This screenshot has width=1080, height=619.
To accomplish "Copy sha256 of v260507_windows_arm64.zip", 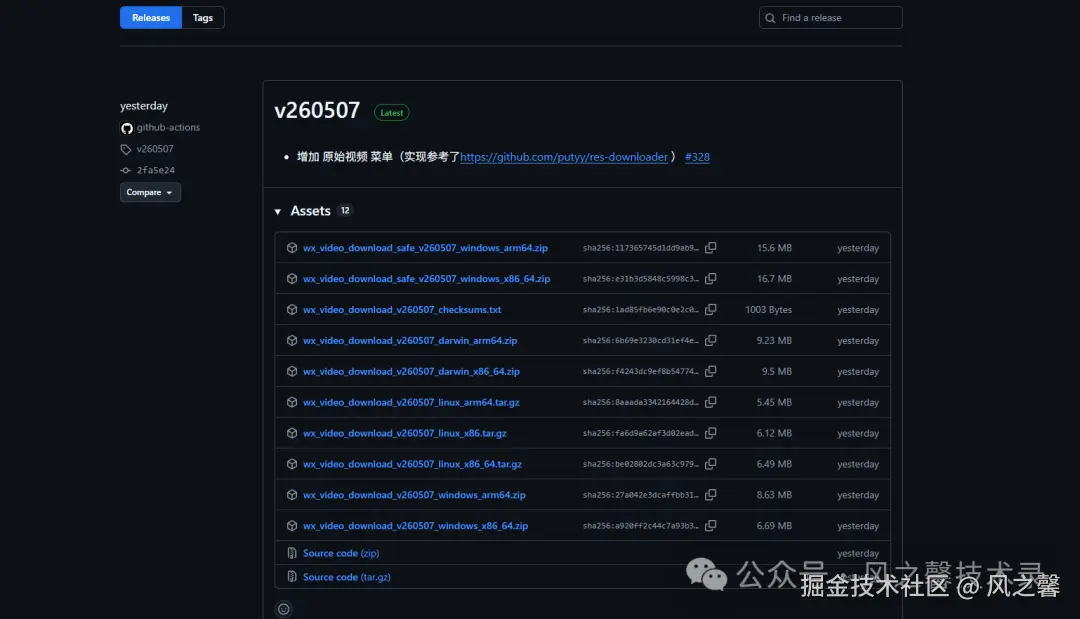I will [710, 494].
